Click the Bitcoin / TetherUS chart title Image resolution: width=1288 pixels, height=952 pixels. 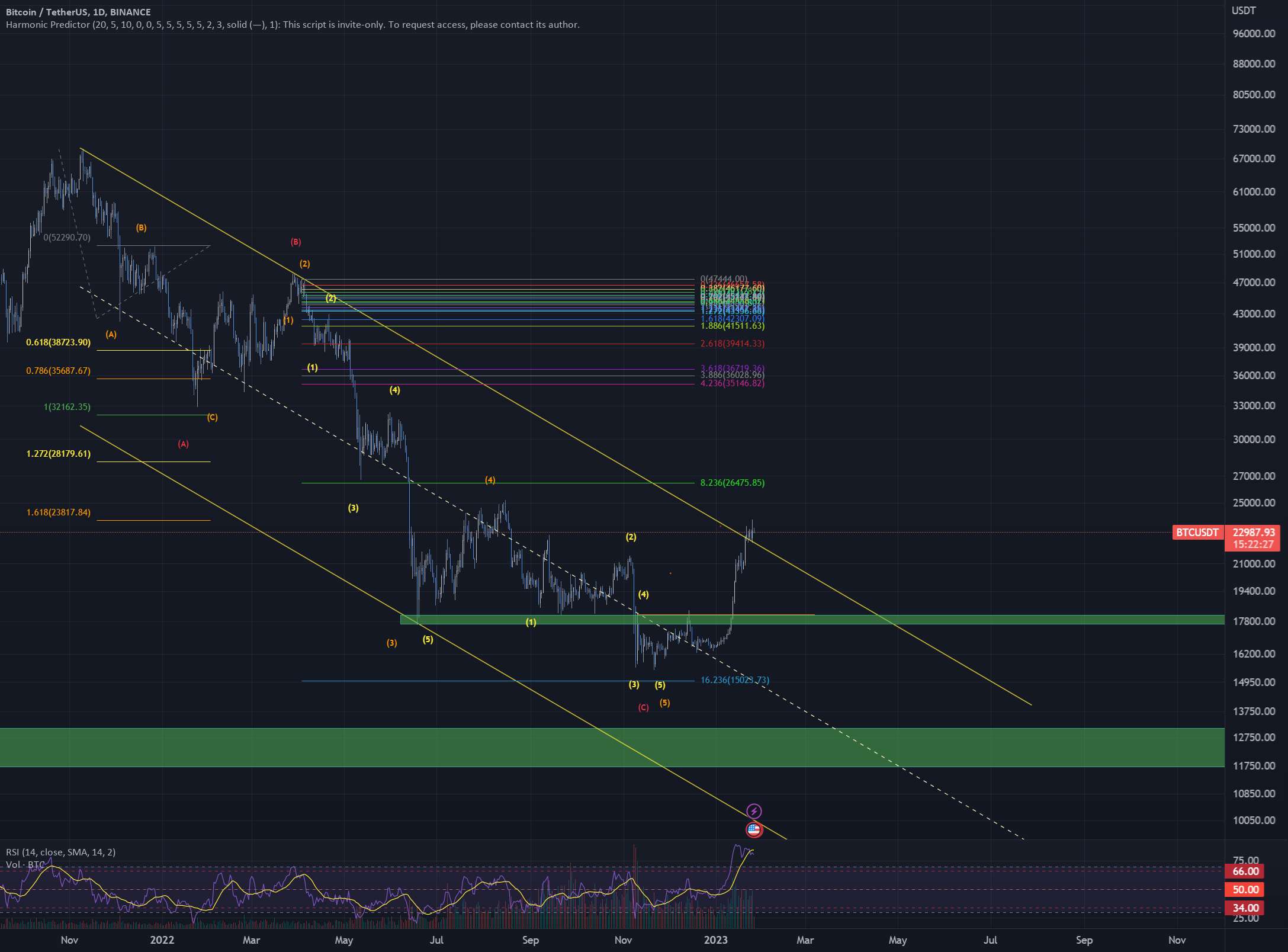pos(78,12)
